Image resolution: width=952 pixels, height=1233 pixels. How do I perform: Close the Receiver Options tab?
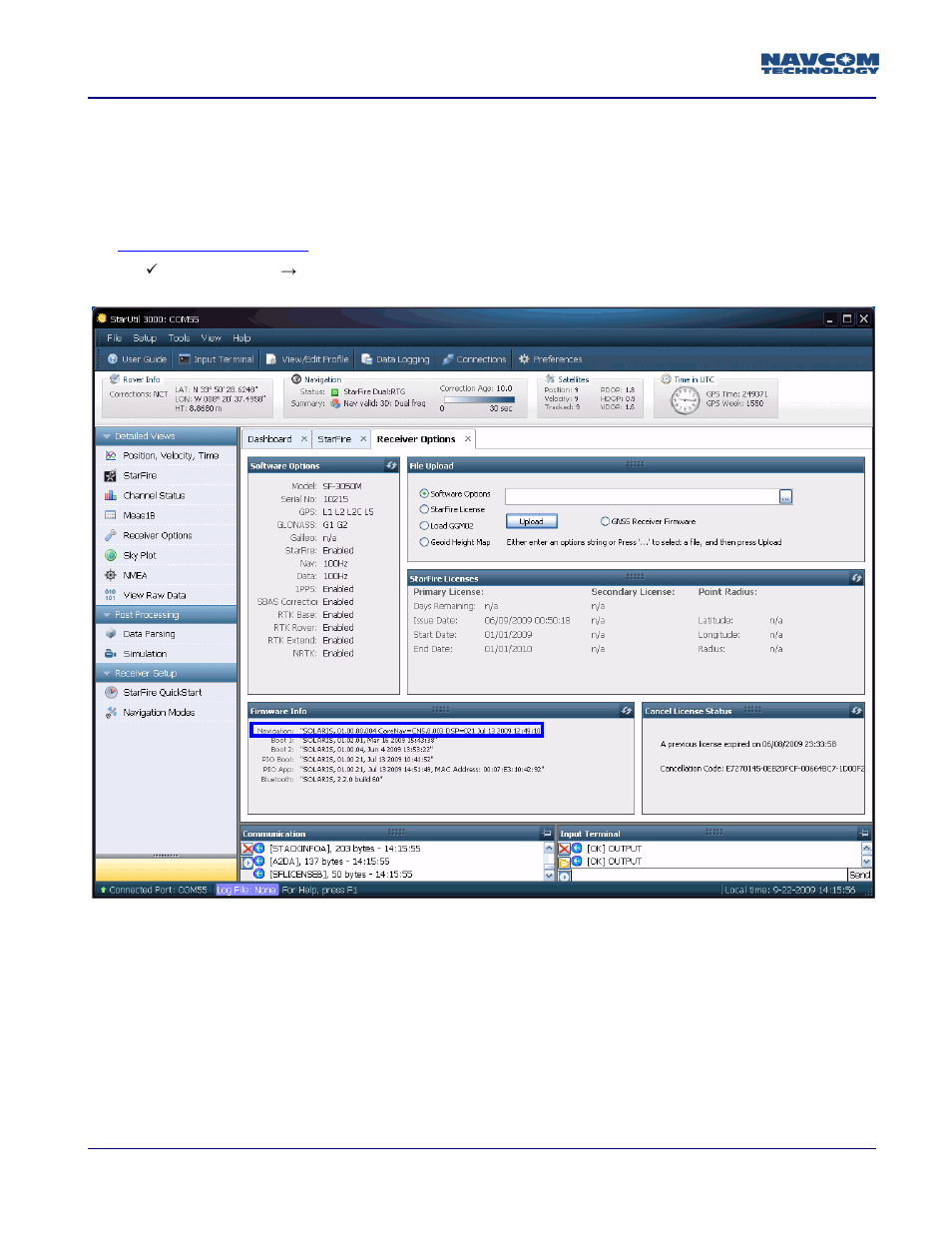tap(467, 439)
